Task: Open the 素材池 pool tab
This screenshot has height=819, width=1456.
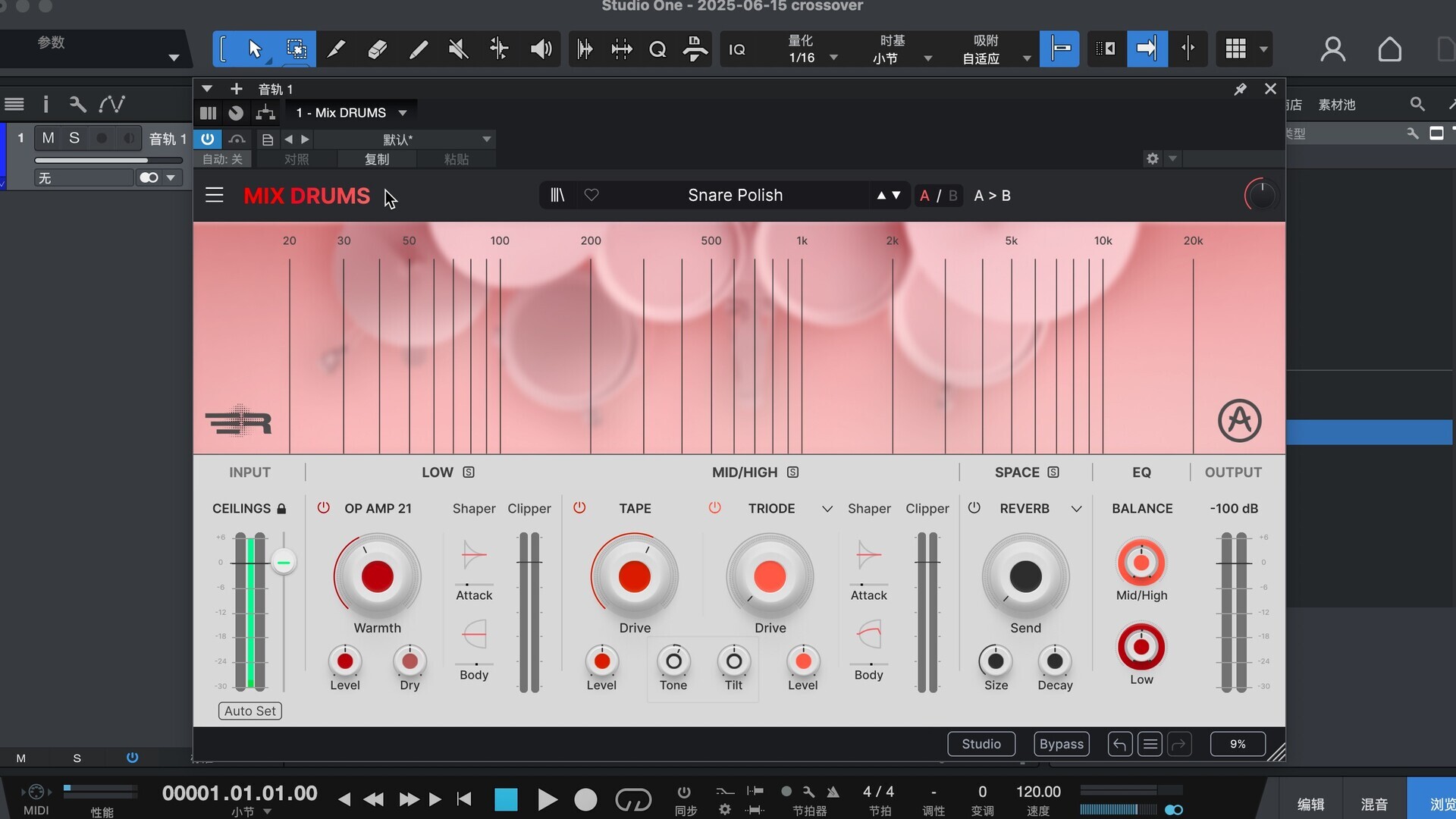Action: [1336, 105]
